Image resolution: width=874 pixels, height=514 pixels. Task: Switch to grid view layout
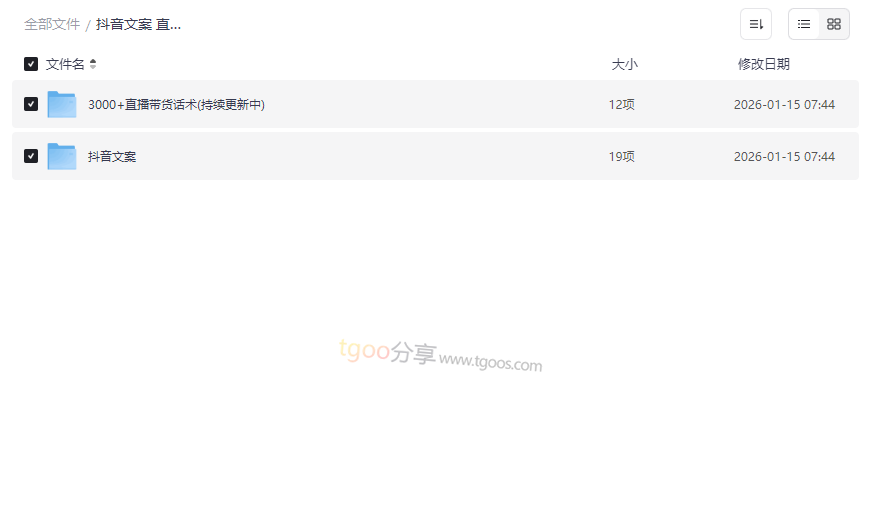(x=834, y=24)
